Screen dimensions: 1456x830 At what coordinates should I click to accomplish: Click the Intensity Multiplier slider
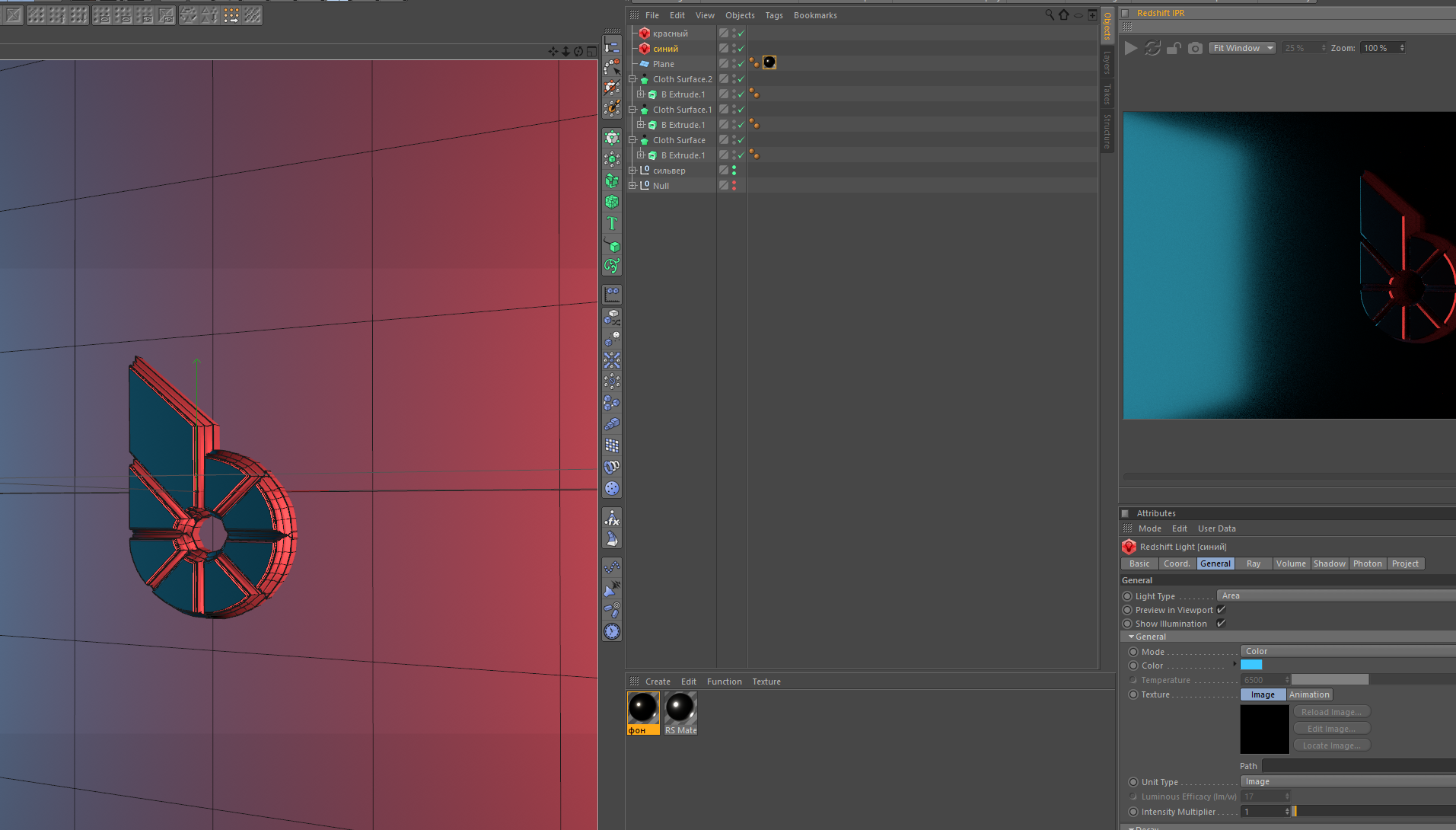point(1373,812)
